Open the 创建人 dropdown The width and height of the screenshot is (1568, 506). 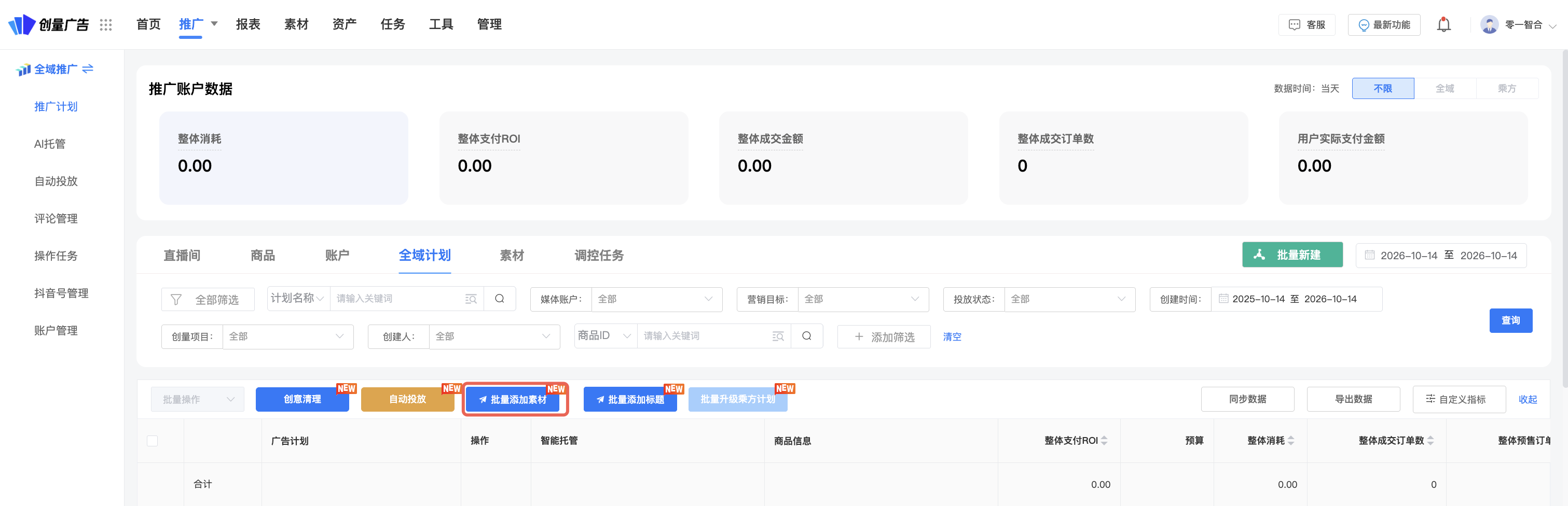point(494,336)
